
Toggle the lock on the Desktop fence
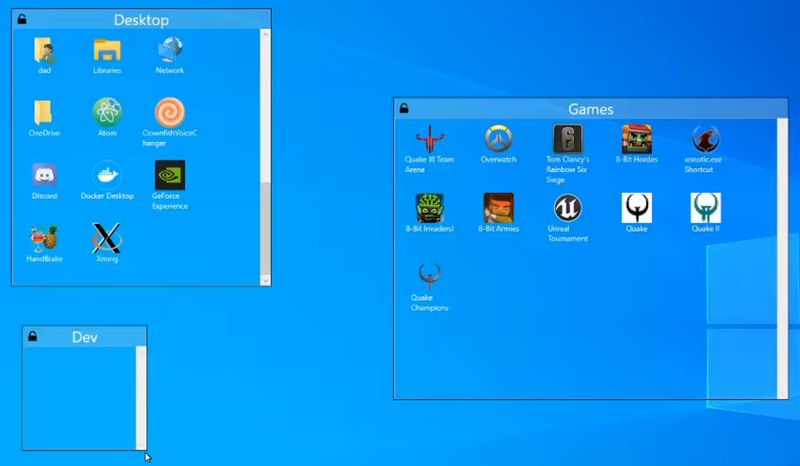(22, 19)
